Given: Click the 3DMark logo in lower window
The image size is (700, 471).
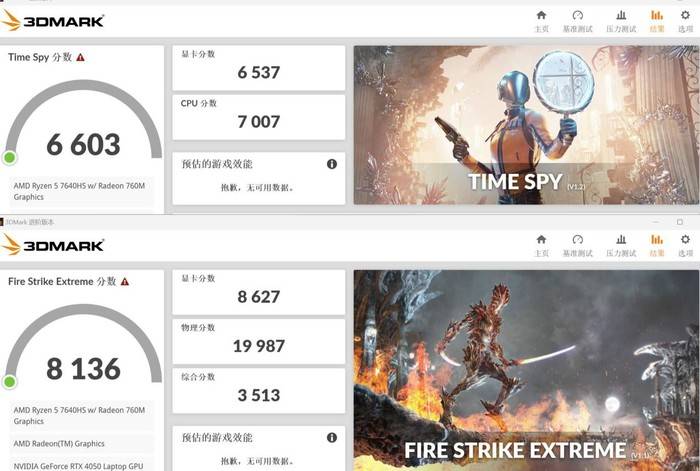Looking at the screenshot, I should [53, 245].
